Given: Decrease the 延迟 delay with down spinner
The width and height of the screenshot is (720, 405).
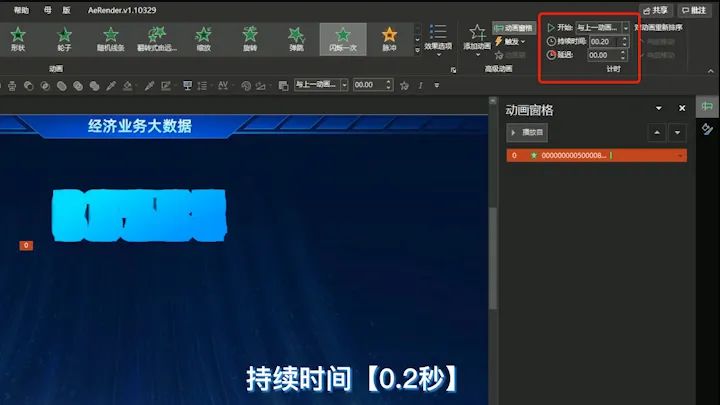Looking at the screenshot, I should point(623,58).
